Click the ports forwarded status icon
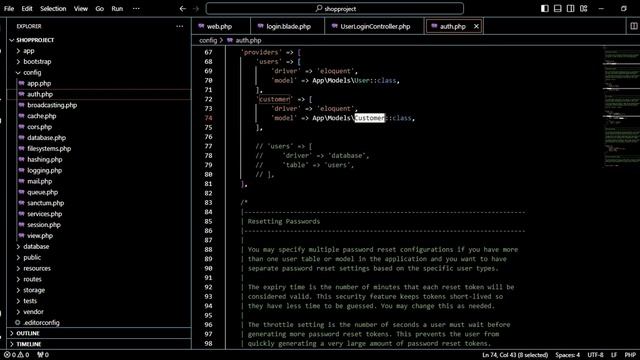Screen dimensions: 640x360 point(43,355)
